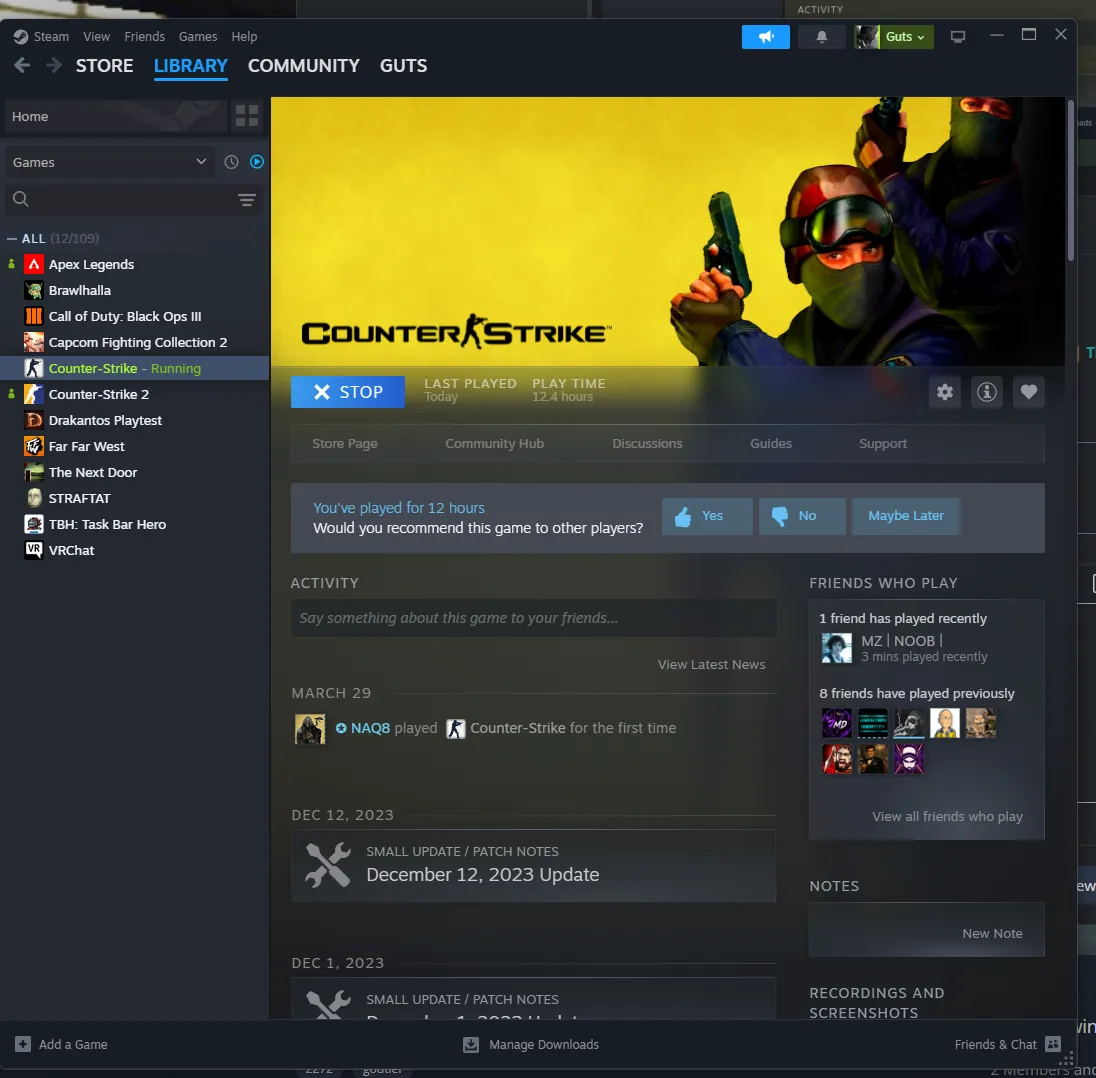Click the TBH Task Bar Hero icon
This screenshot has width=1096, height=1078.
34,524
